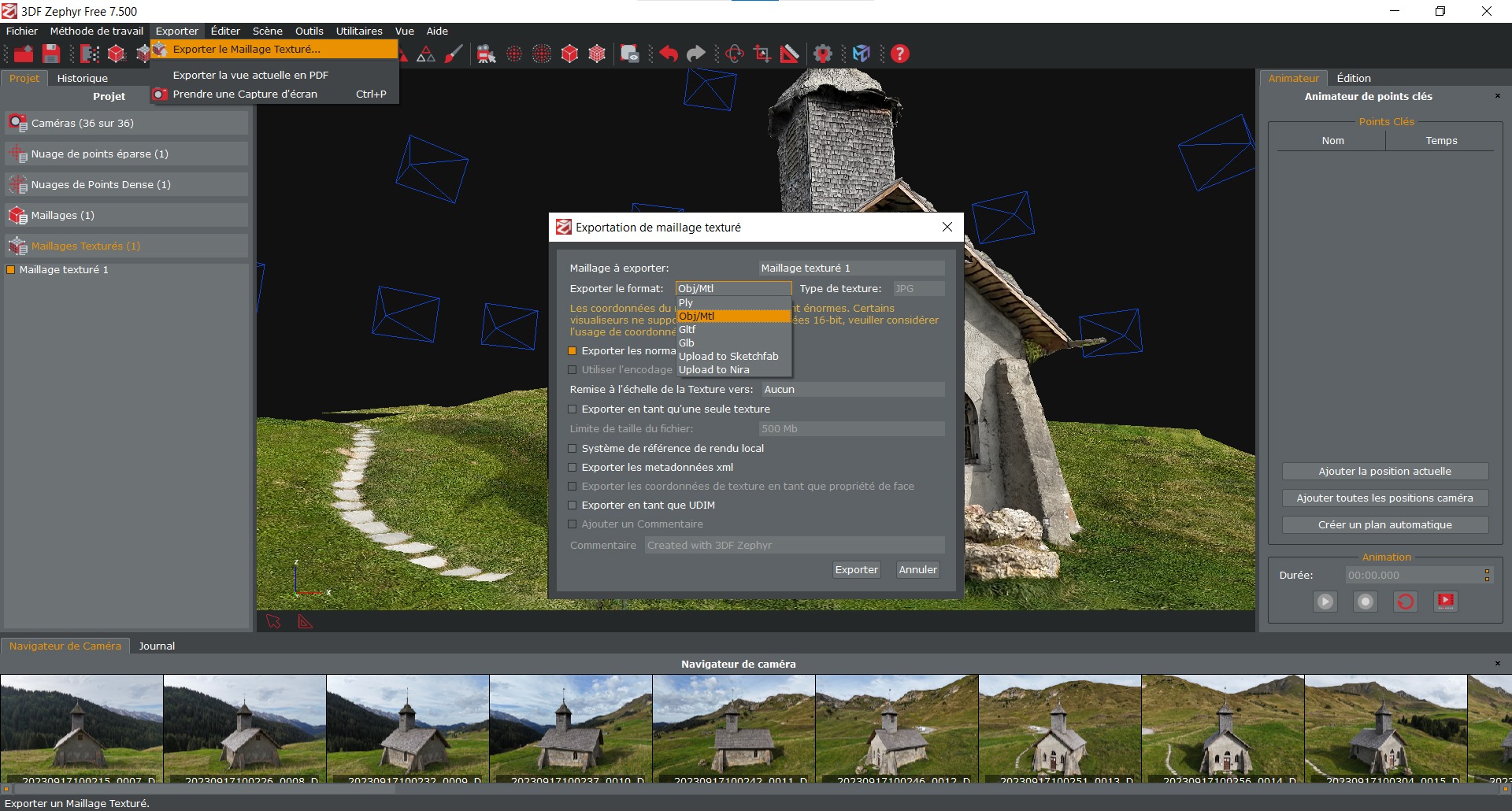Click Ajouter la position actuelle button
This screenshot has width=1512, height=811.
(x=1385, y=472)
